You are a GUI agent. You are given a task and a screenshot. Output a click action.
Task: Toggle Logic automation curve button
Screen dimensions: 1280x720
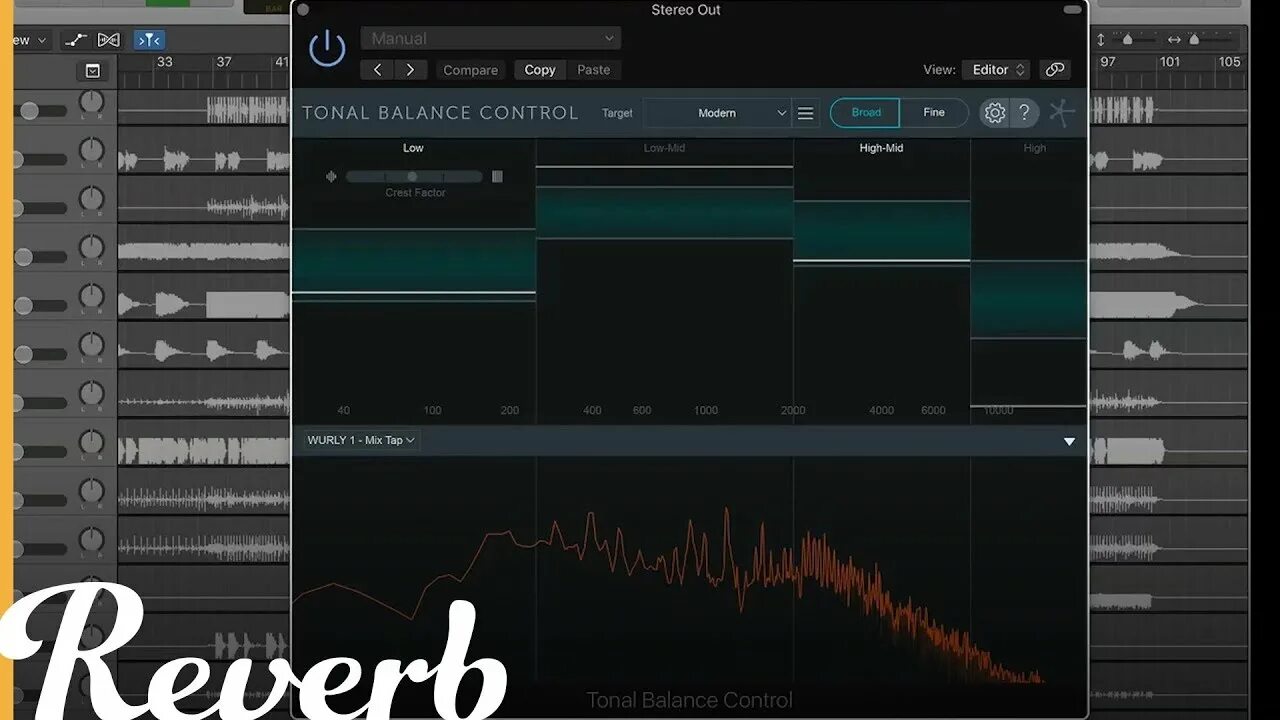coord(75,40)
